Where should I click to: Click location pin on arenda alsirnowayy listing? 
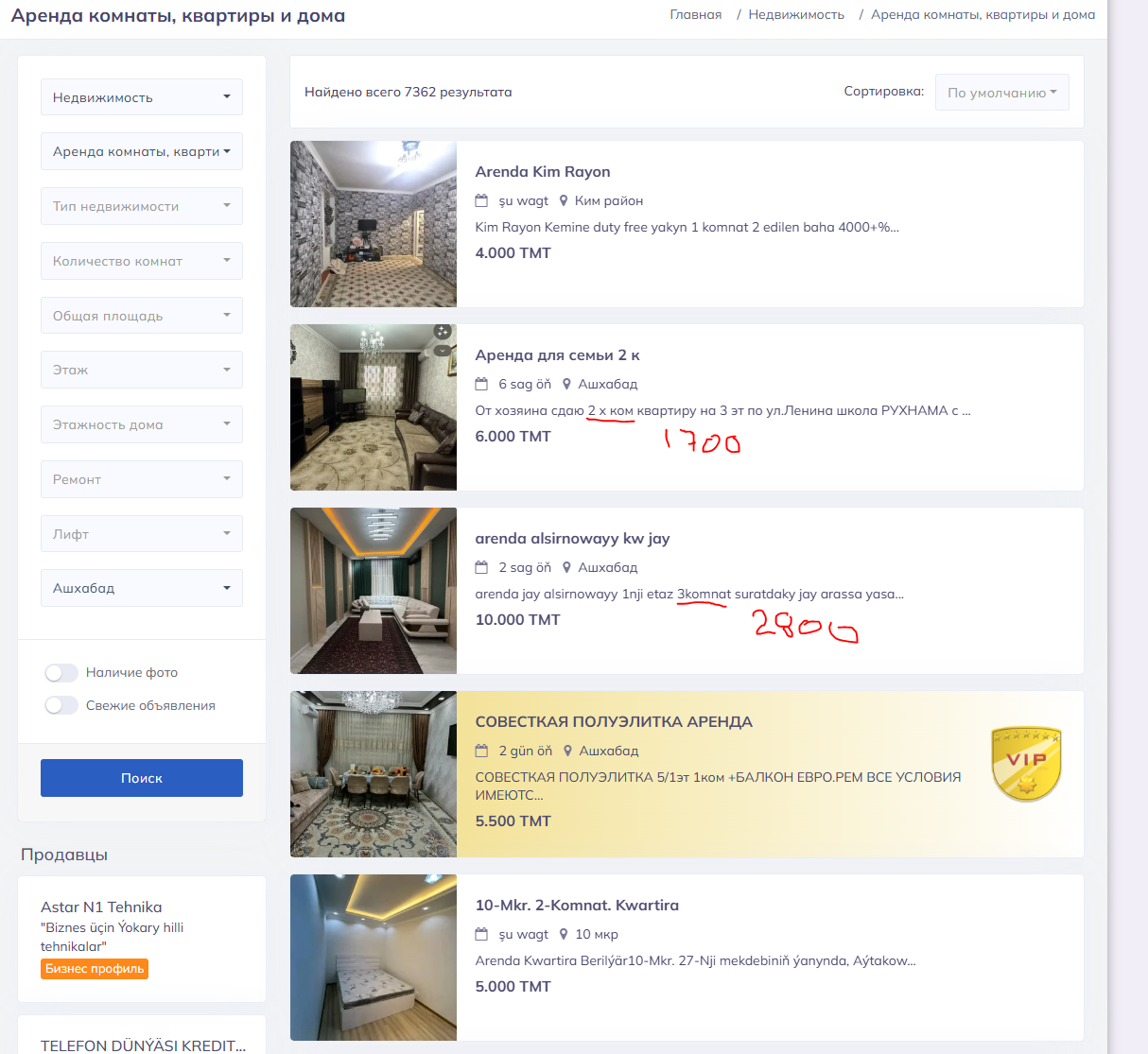coord(567,567)
